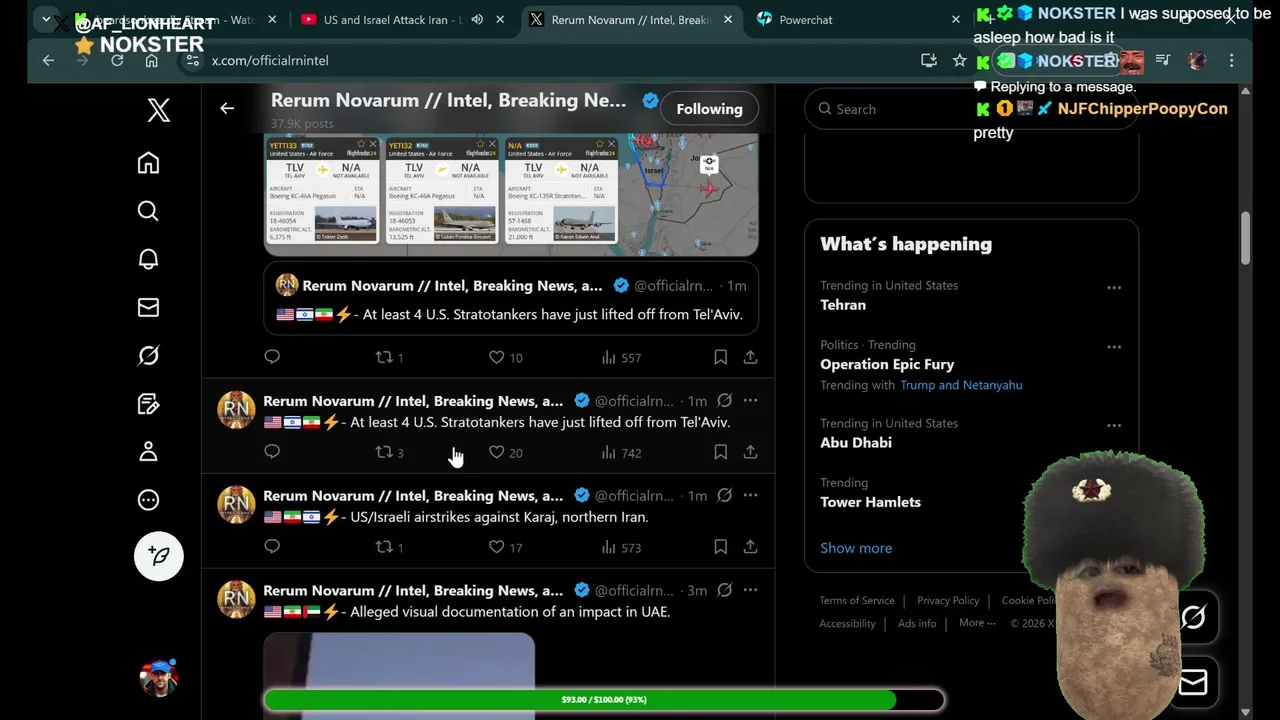Viewport: 1280px width, 720px height.
Task: Open Explore search icon in sidebar
Action: (x=148, y=211)
